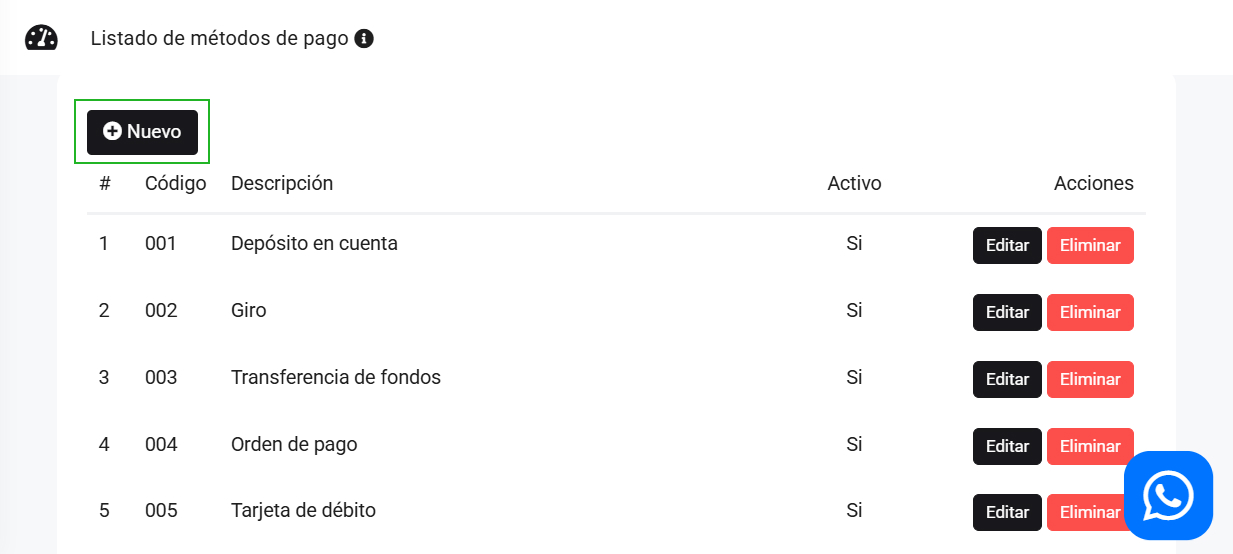1233x554 pixels.
Task: Click the Acciones column header
Action: [1093, 183]
